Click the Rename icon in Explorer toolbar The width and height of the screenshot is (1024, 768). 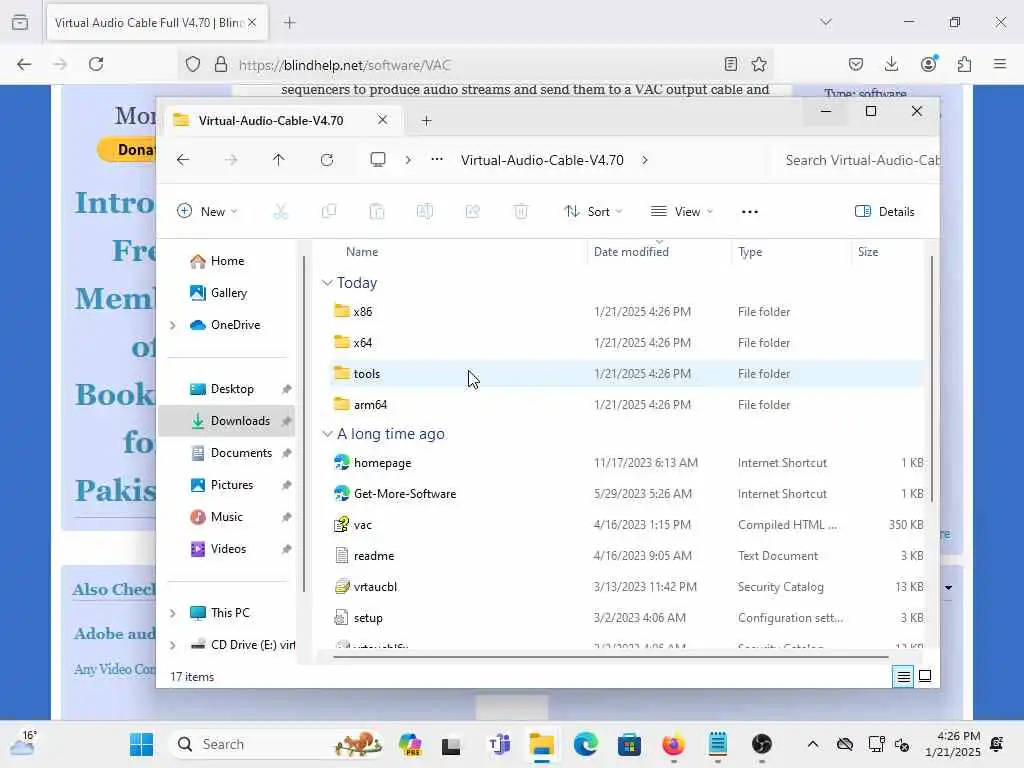(424, 212)
